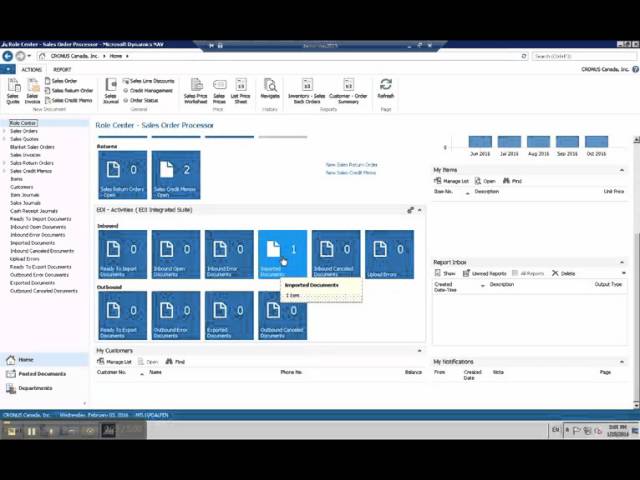Run the Customer - Order Summary report
The width and height of the screenshot is (640, 480).
pyautogui.click(x=348, y=91)
